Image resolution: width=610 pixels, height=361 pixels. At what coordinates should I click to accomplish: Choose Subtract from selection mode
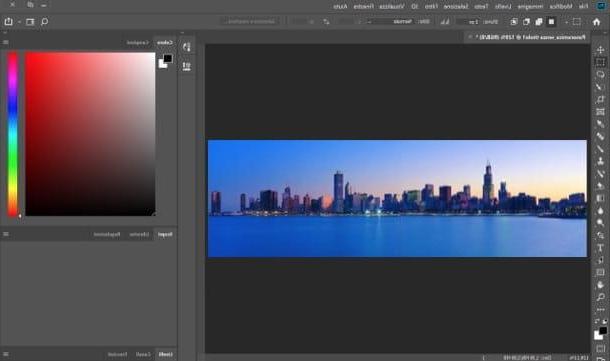click(x=526, y=22)
